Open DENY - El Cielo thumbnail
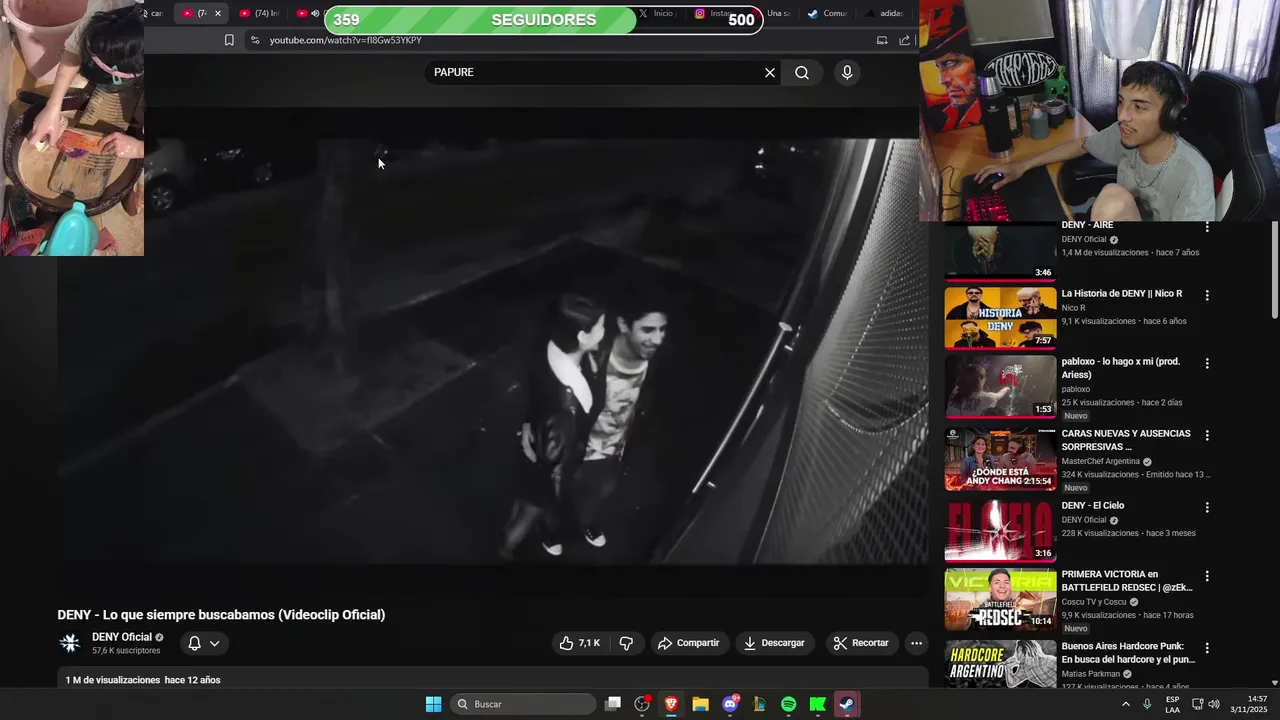The width and height of the screenshot is (1280, 720). pos(1000,531)
